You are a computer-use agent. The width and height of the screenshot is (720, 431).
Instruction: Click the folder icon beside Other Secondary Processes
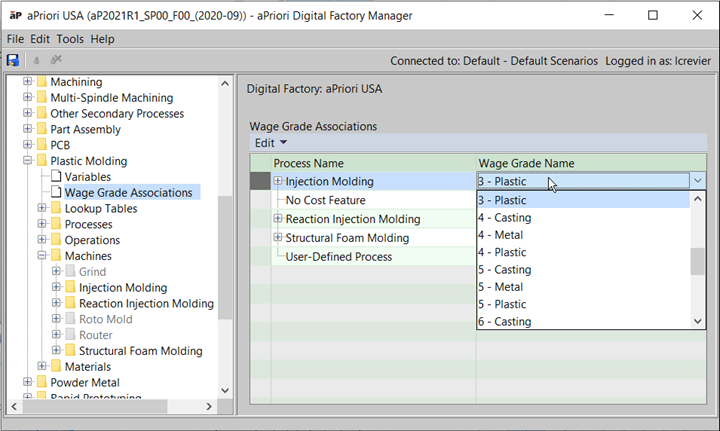point(42,113)
